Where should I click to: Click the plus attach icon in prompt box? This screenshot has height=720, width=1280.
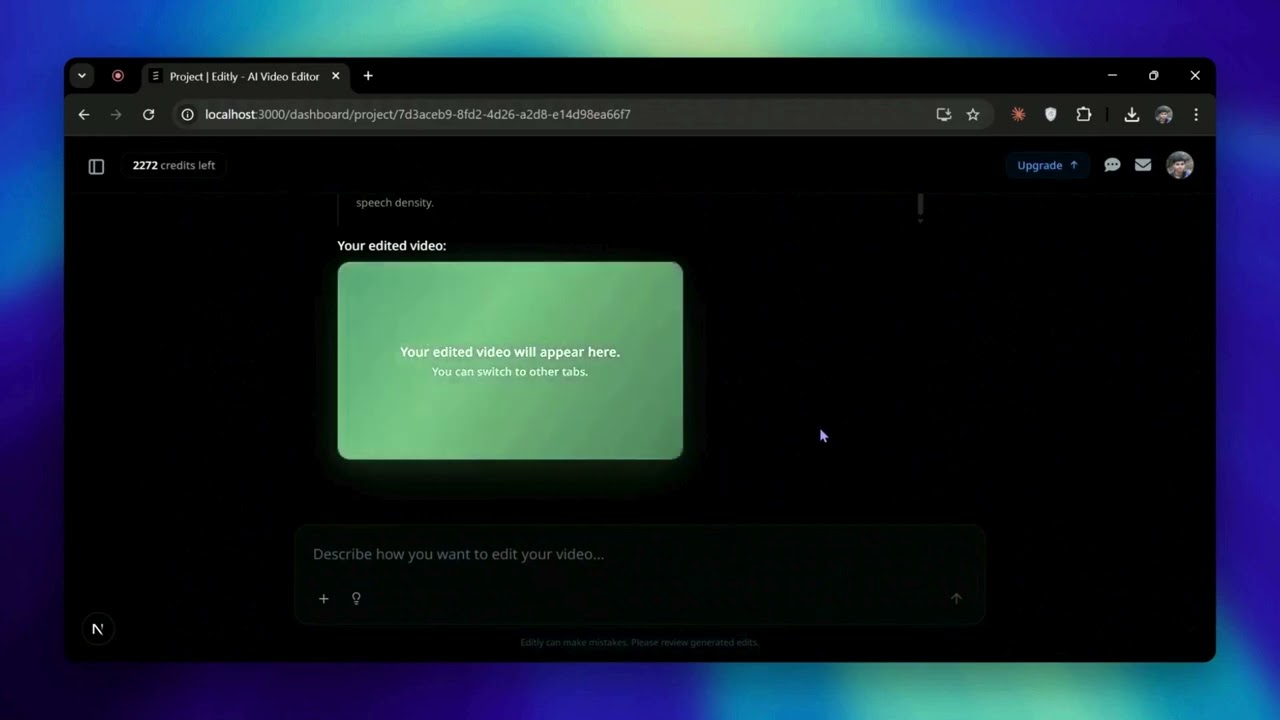coord(323,598)
